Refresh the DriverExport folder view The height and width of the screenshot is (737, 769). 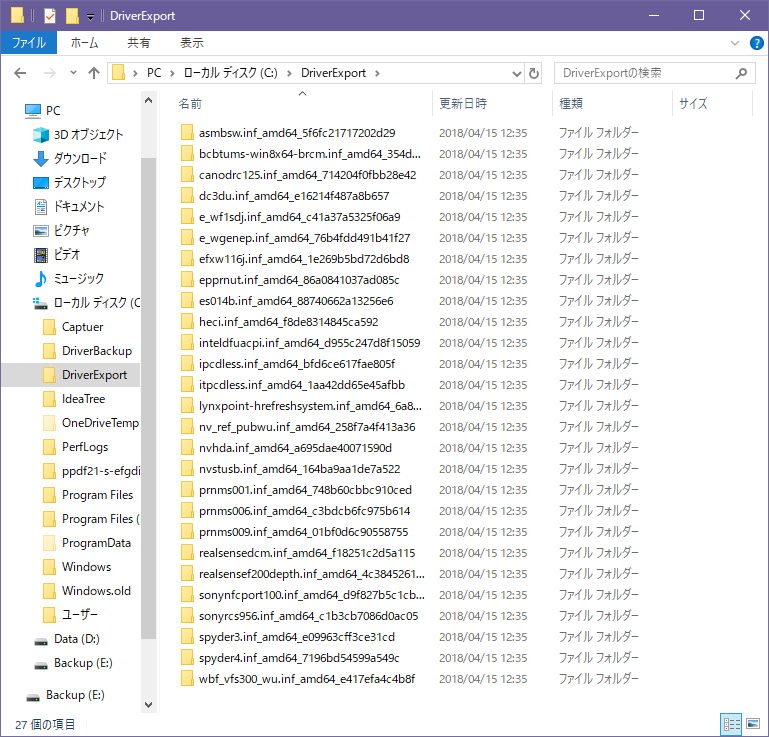coord(534,74)
